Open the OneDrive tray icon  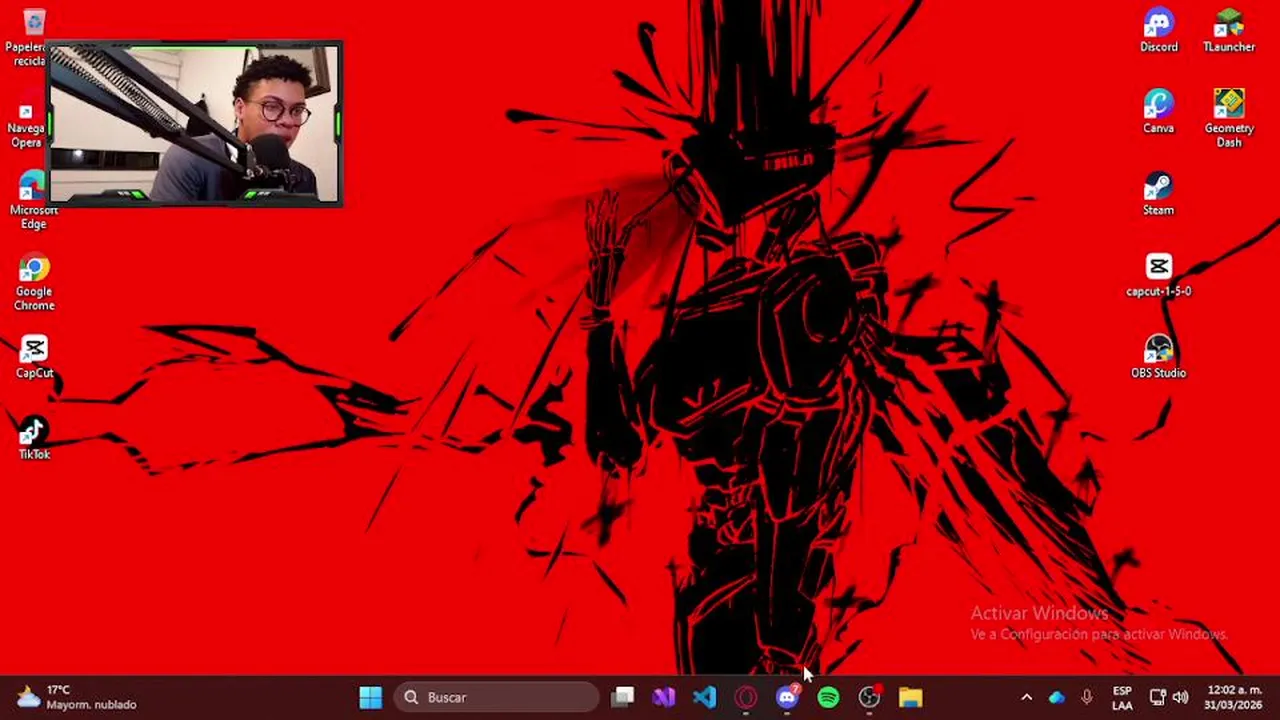point(1057,697)
